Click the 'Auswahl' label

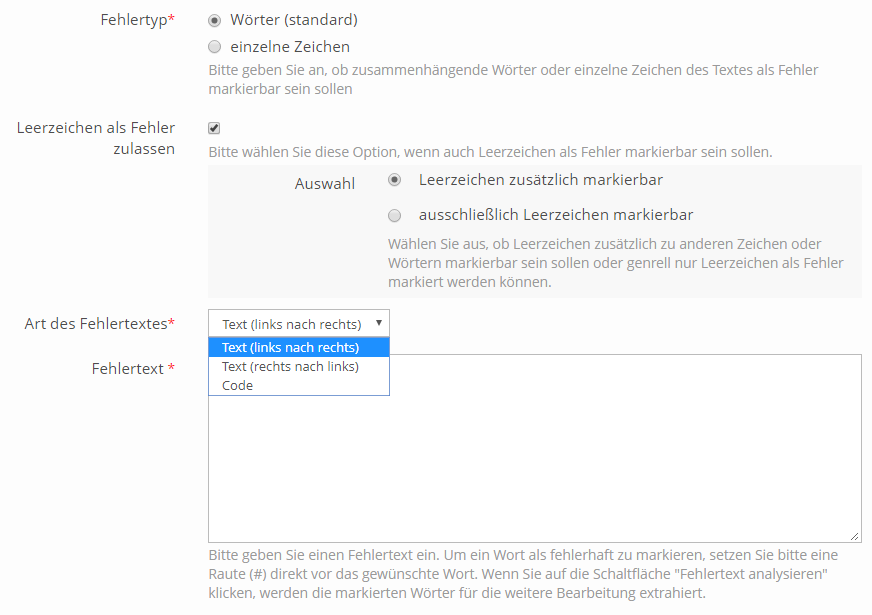[x=325, y=183]
